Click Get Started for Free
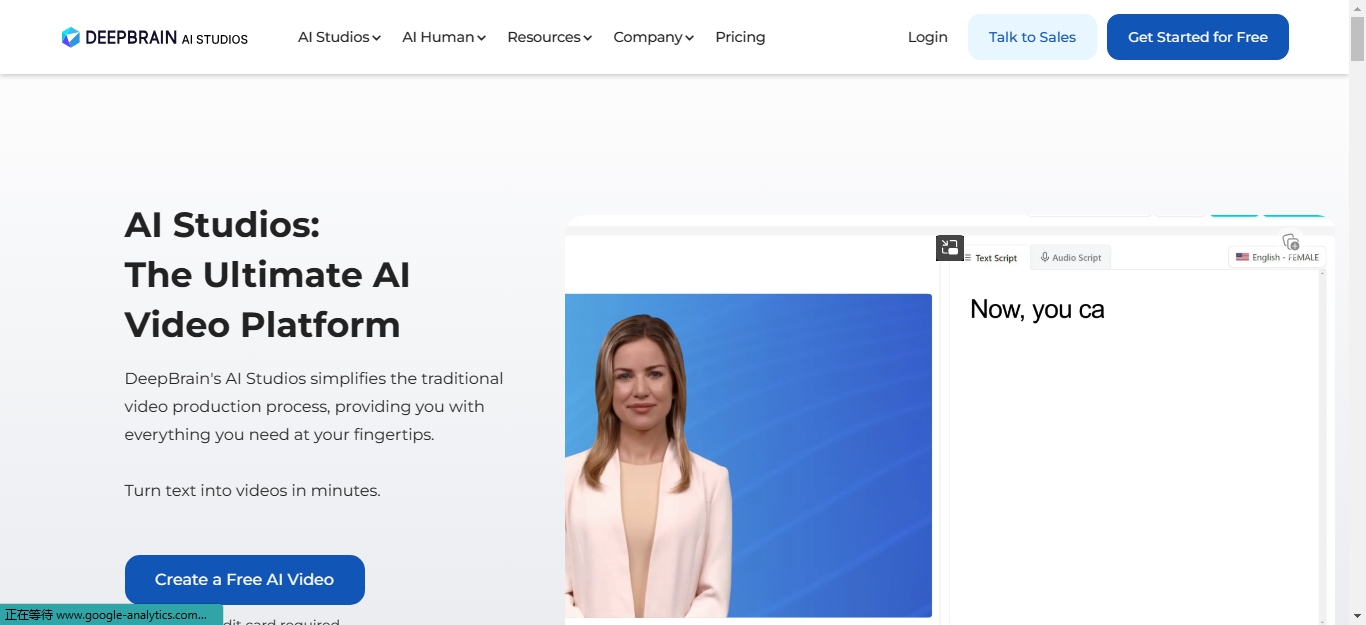This screenshot has width=1366, height=625. coord(1198,37)
